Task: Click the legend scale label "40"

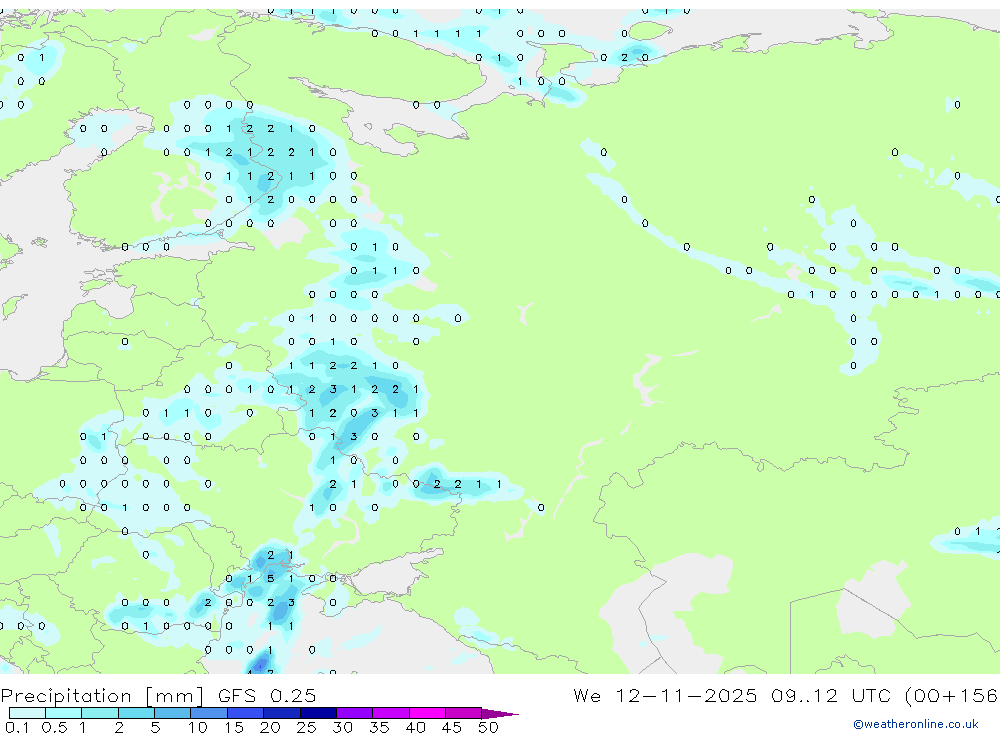Action: click(416, 727)
